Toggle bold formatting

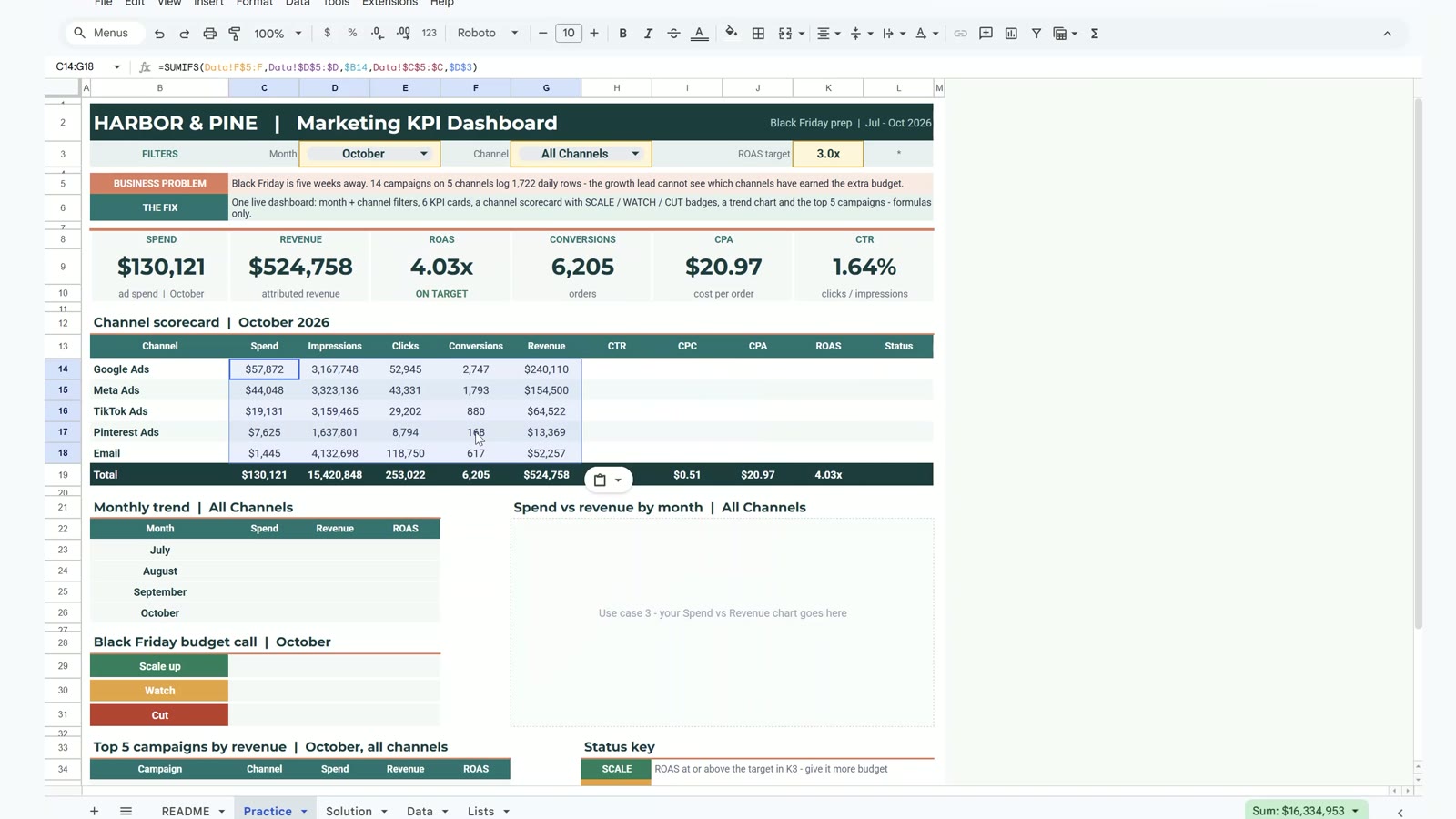tap(622, 34)
